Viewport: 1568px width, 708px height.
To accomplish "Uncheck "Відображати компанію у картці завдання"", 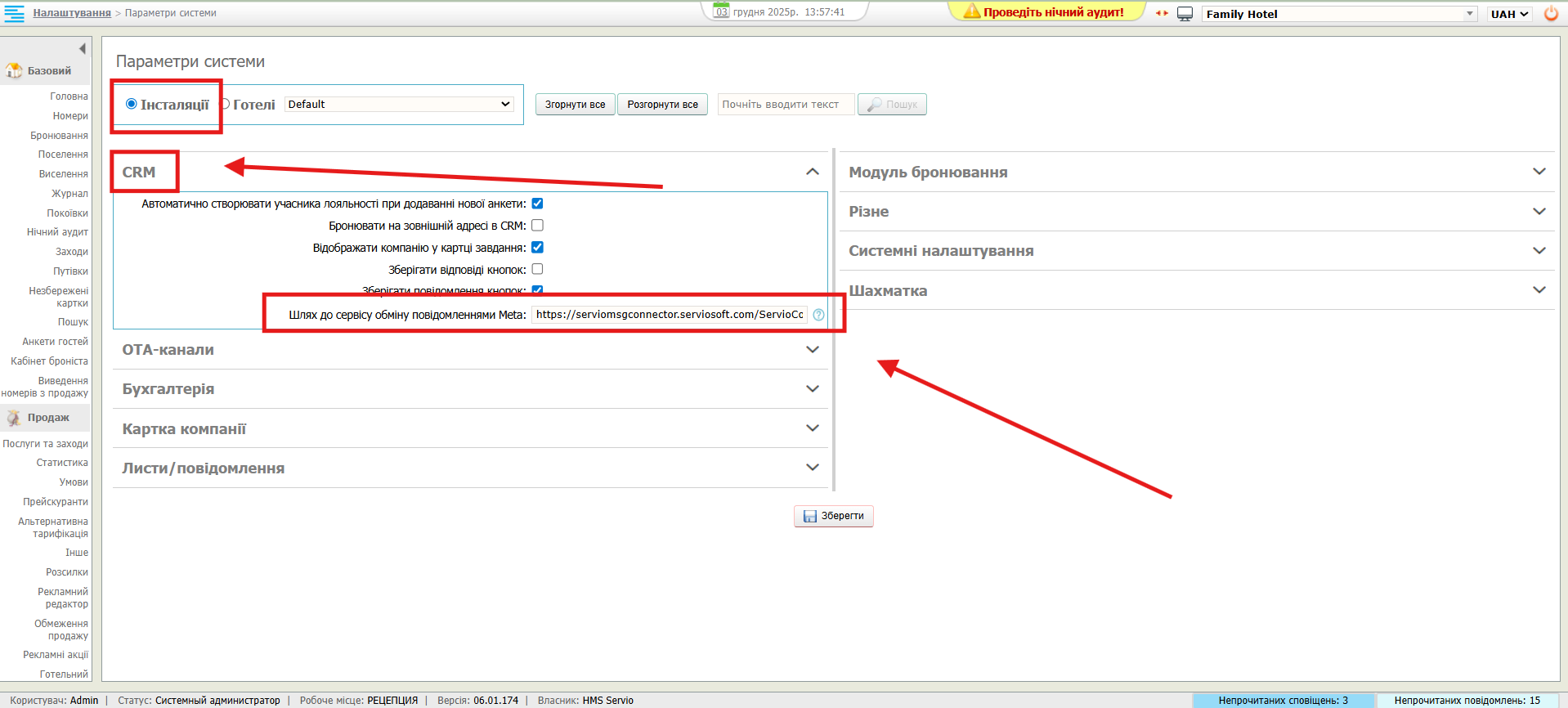I will click(537, 247).
